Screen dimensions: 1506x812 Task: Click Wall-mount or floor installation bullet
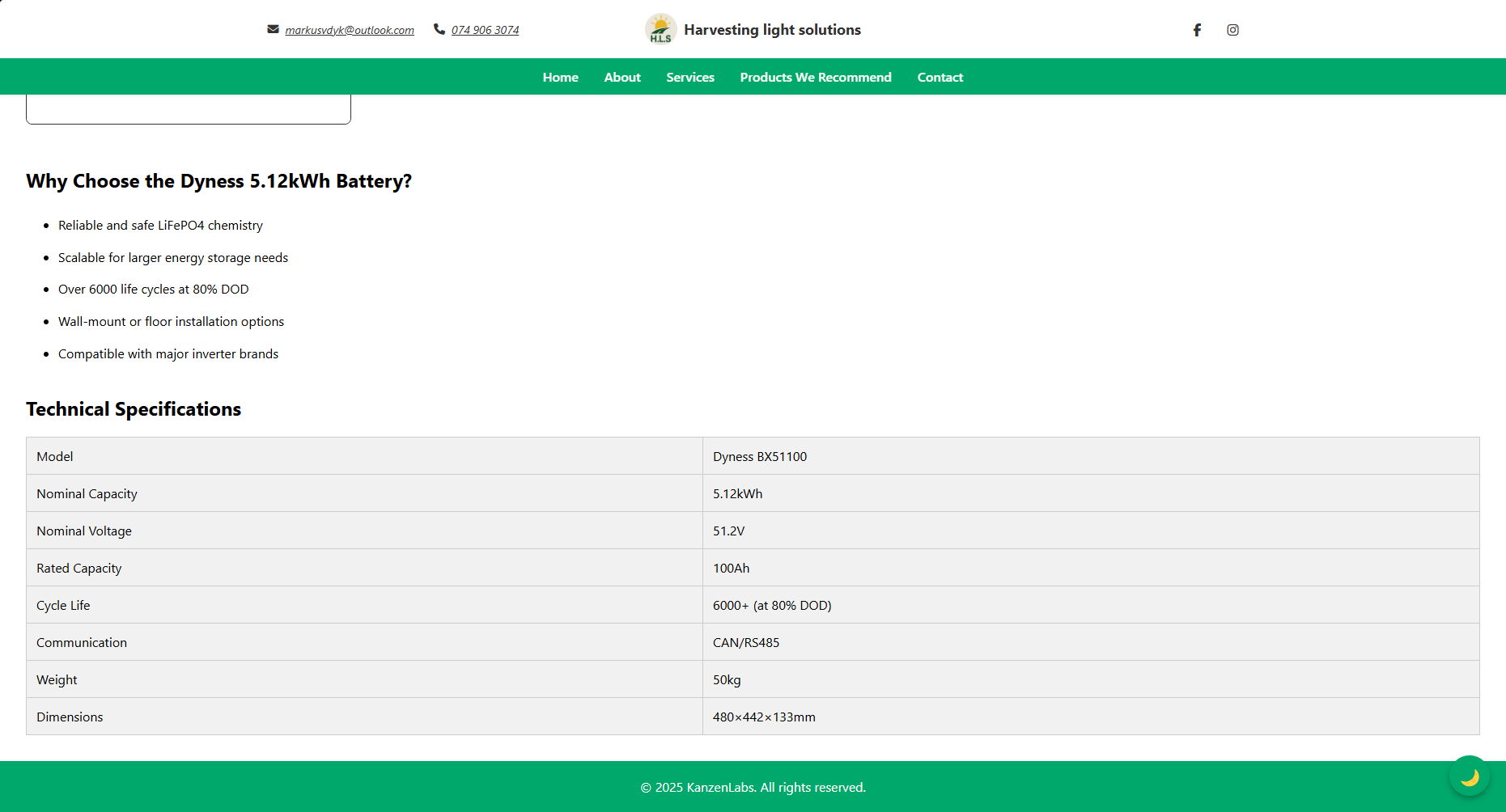point(171,321)
